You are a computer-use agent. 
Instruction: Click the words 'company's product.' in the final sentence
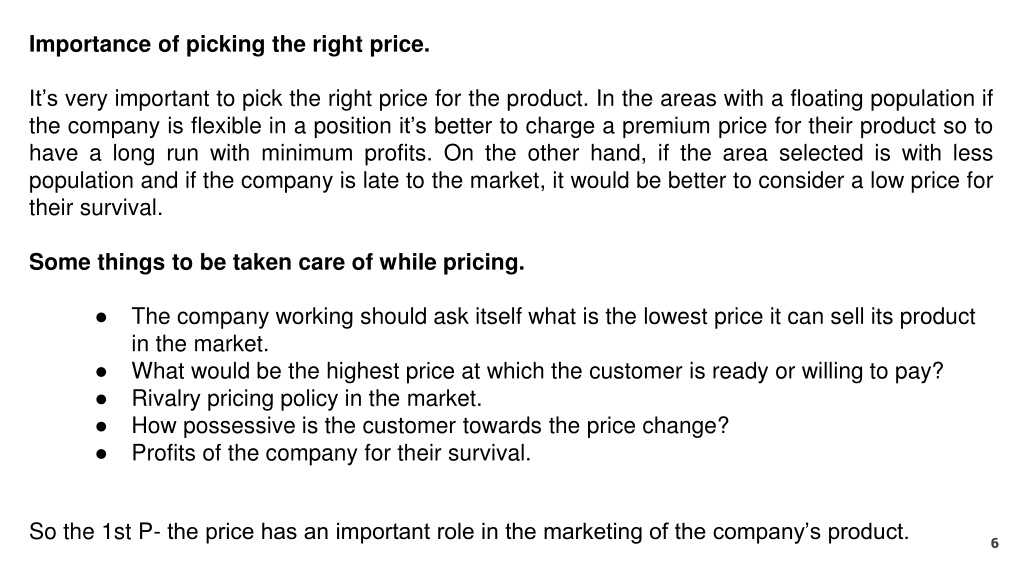point(809,532)
